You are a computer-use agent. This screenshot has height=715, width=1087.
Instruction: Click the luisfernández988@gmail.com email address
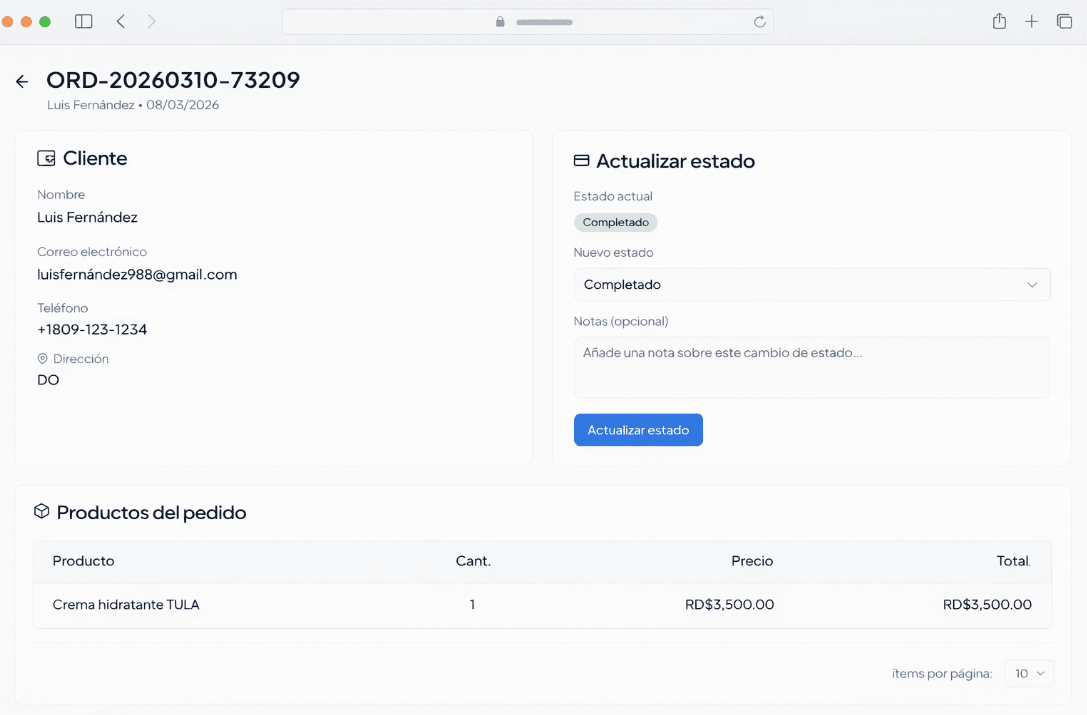[x=137, y=274]
